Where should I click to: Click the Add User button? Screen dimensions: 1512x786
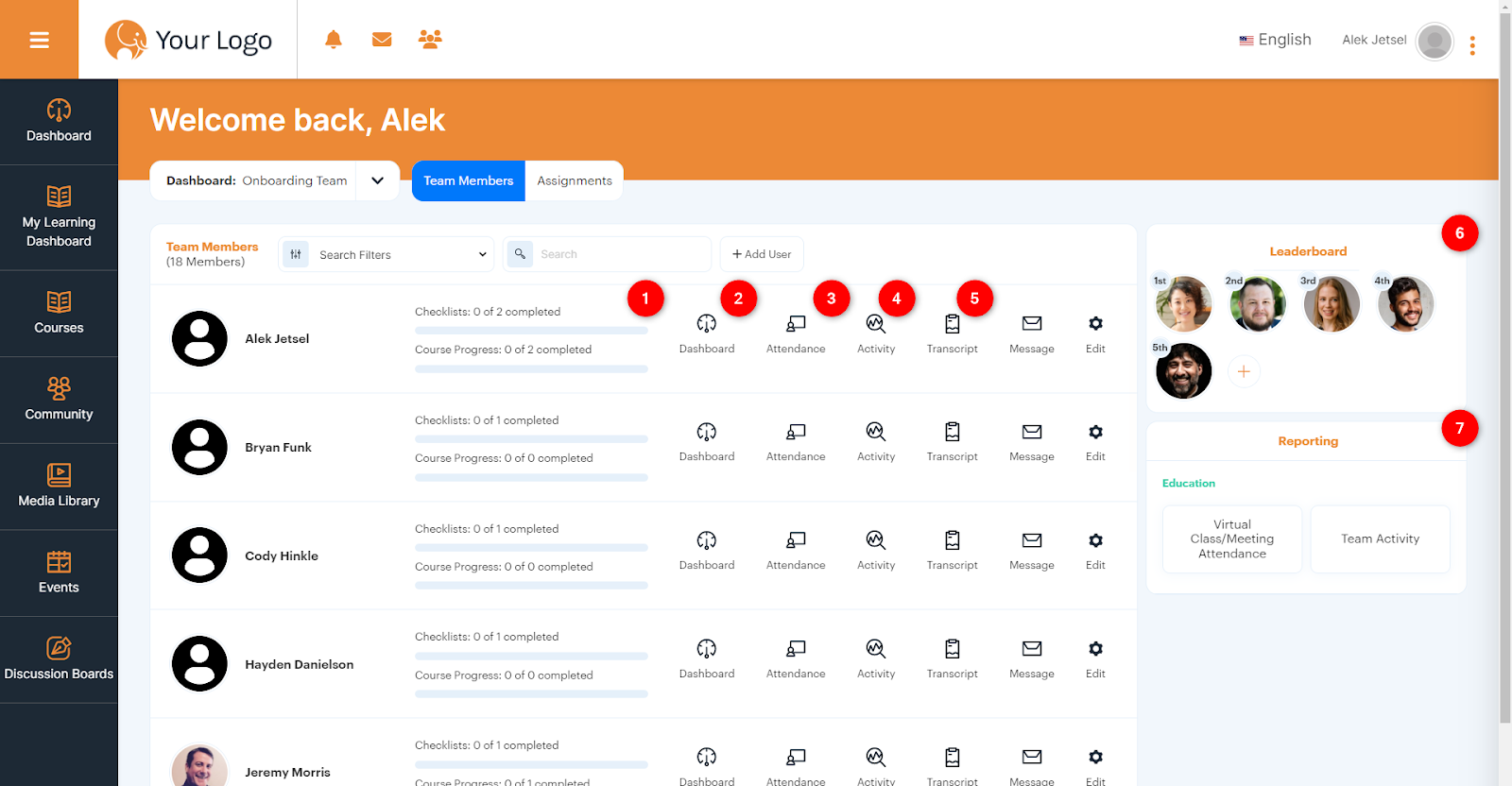pyautogui.click(x=762, y=254)
